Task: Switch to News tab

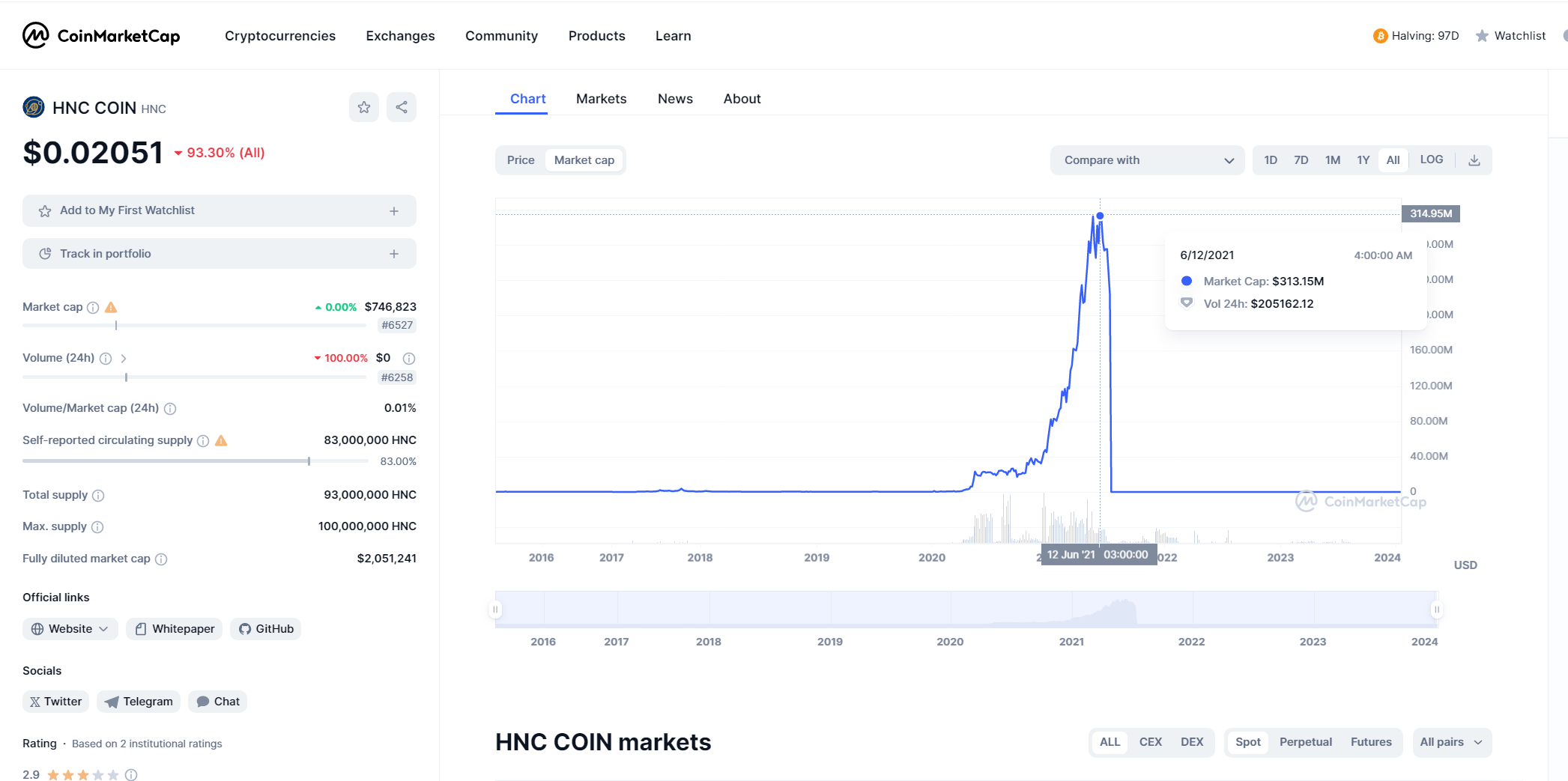Action: (x=675, y=99)
